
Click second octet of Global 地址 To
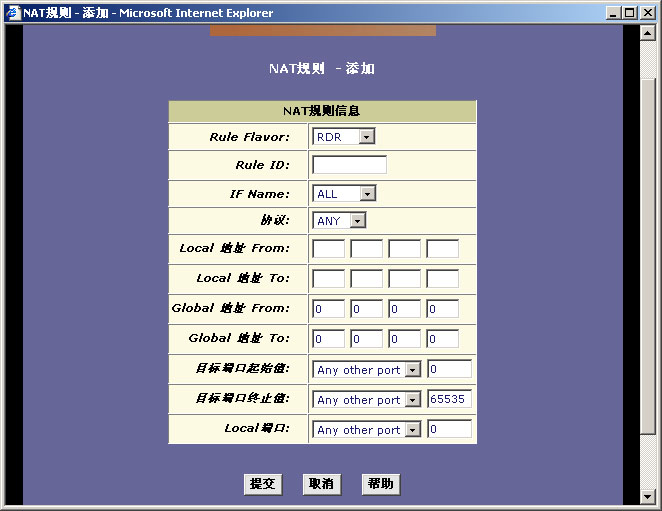(366, 339)
